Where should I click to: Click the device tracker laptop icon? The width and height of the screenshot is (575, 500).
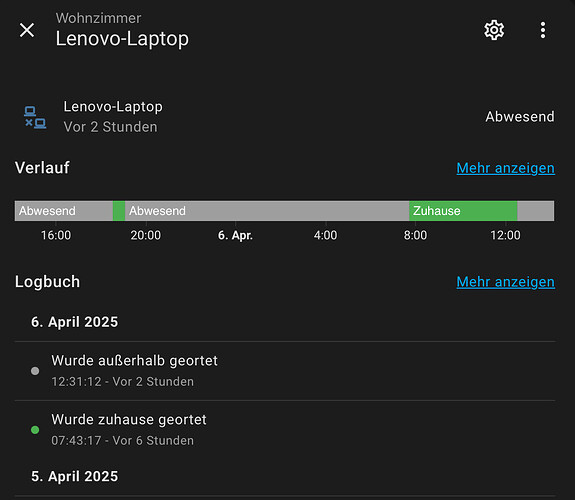(35, 117)
